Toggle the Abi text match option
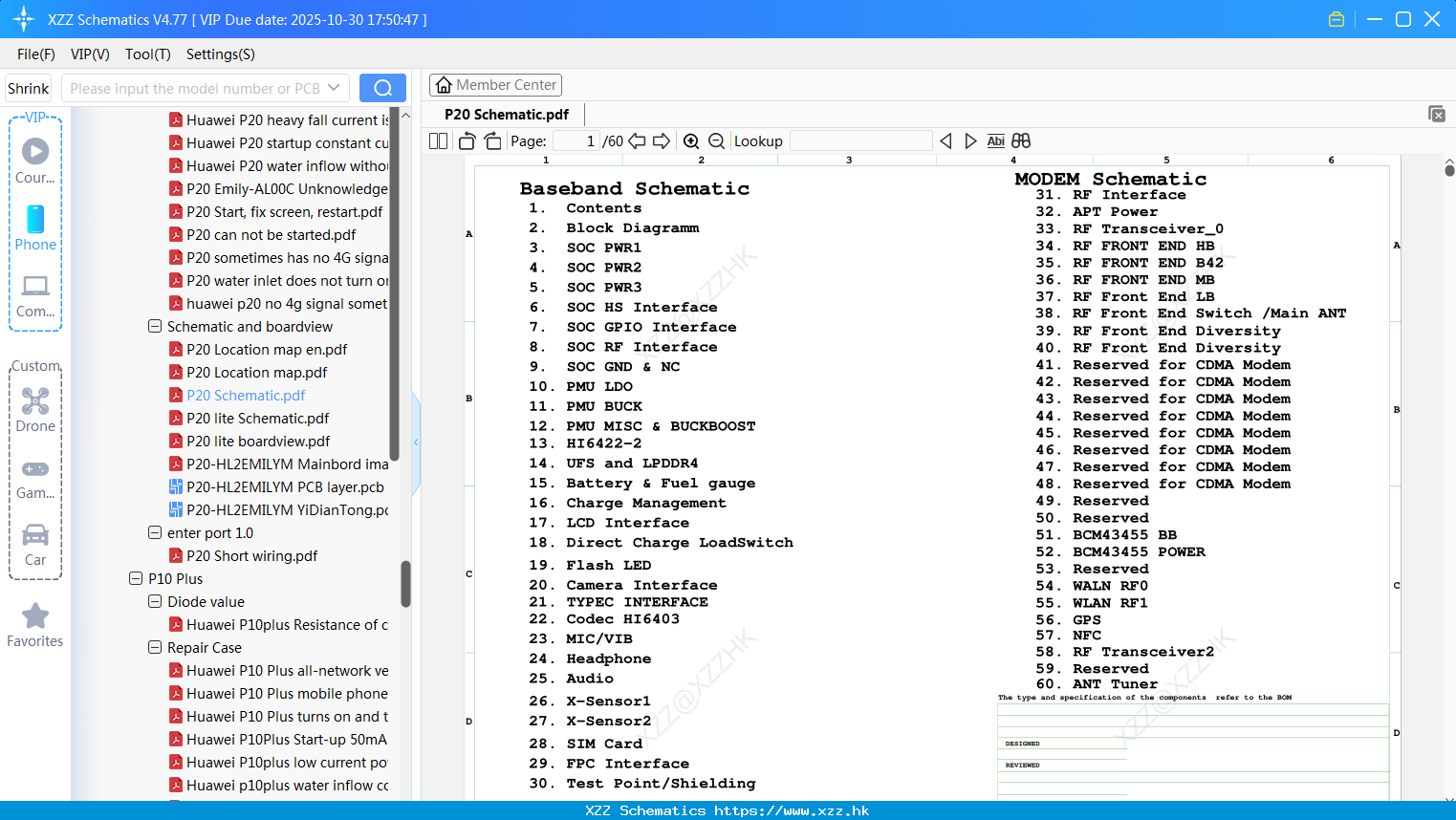The height and width of the screenshot is (820, 1456). 995,141
